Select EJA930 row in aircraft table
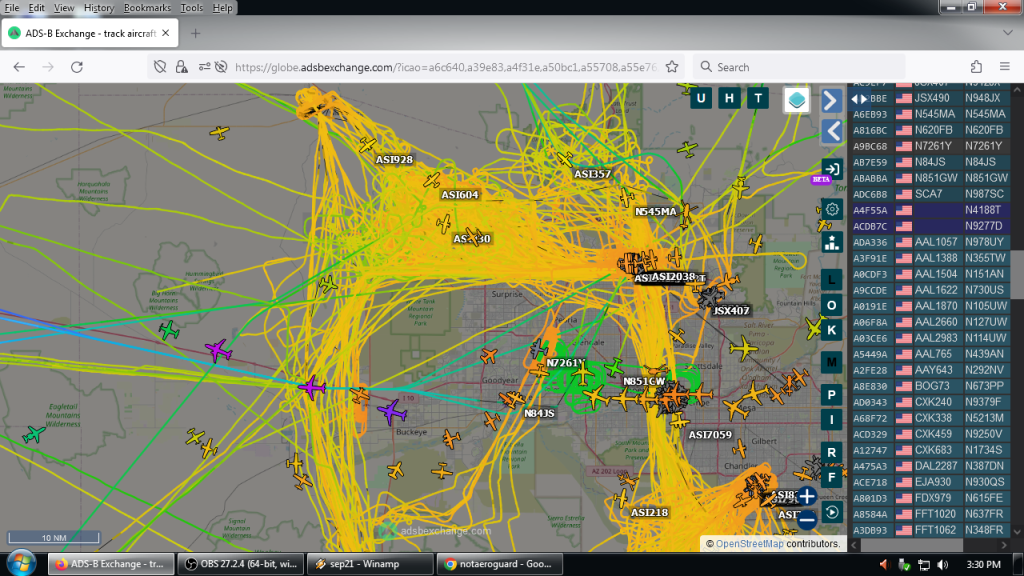 click(x=931, y=482)
